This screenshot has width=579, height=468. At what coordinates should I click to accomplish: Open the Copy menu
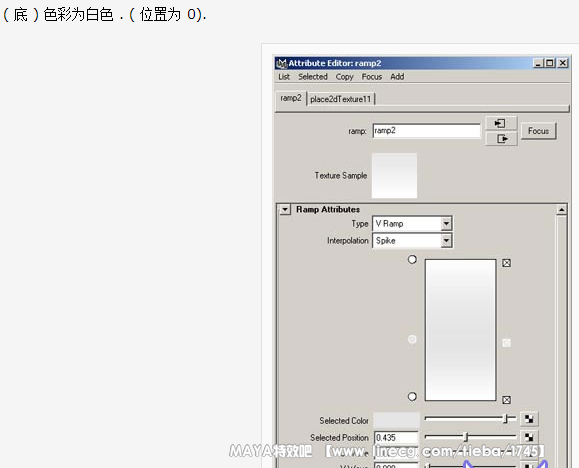[345, 77]
